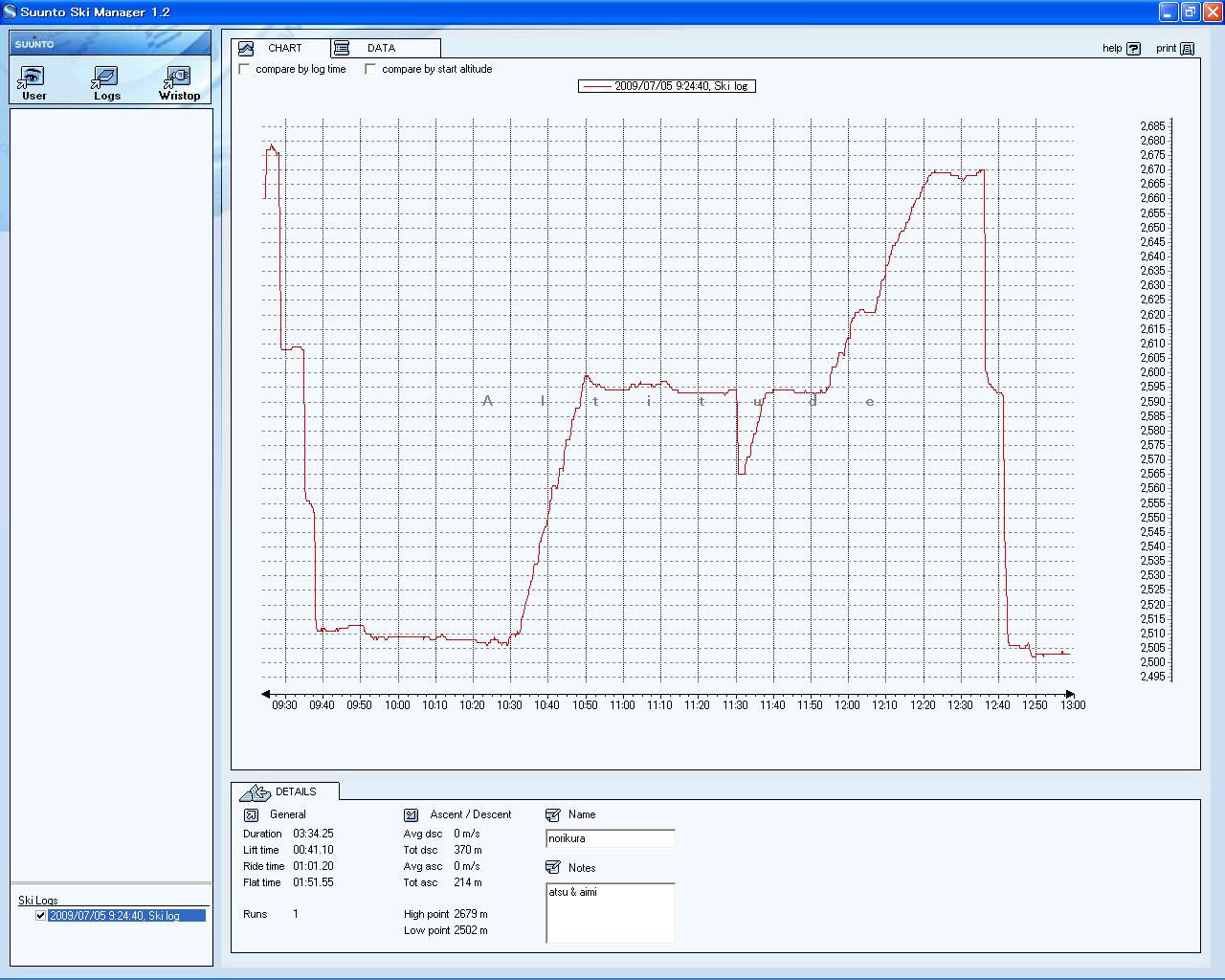Click the Name field containing norikura

click(x=610, y=838)
